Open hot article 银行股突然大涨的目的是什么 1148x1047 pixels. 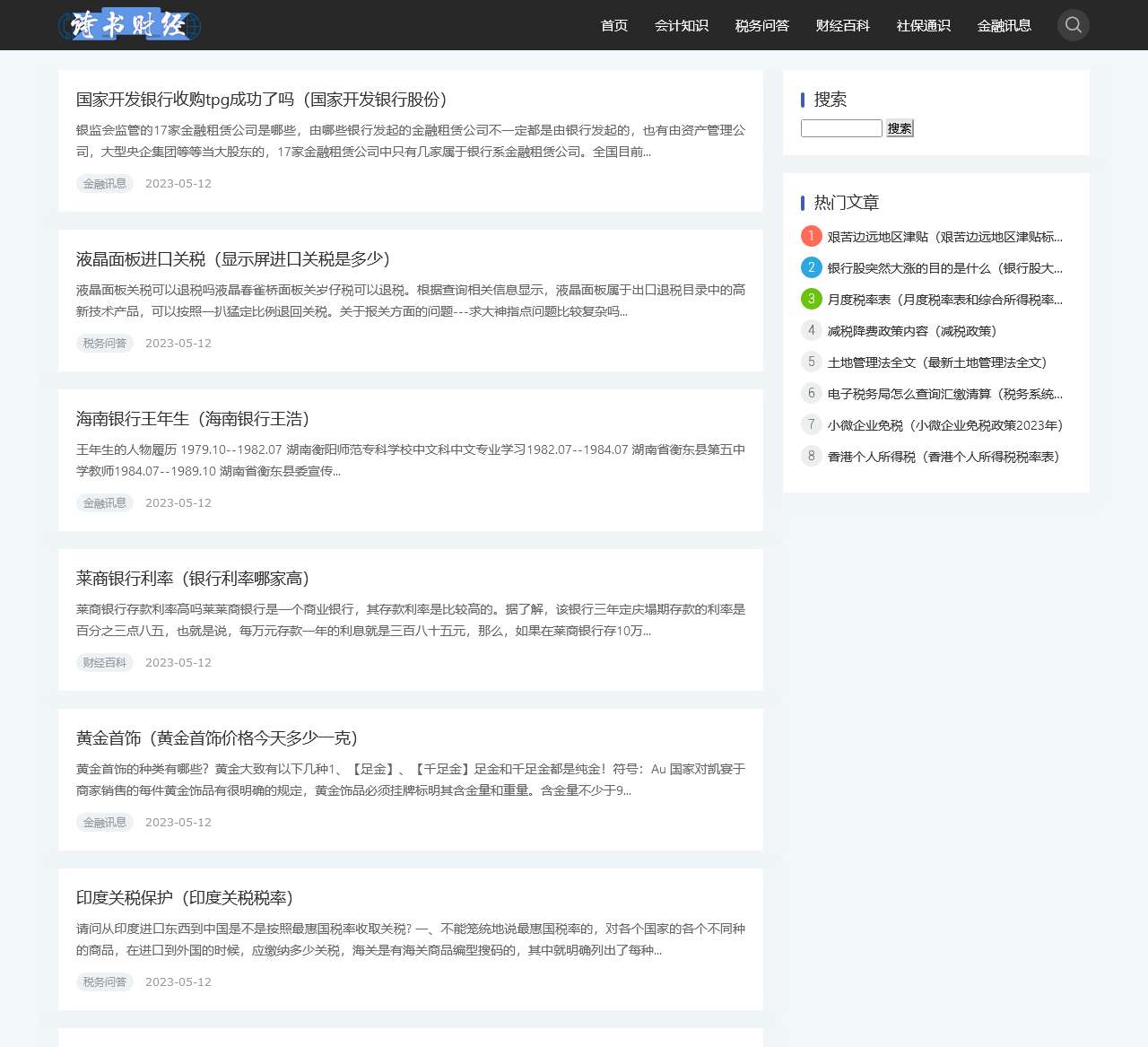[944, 268]
